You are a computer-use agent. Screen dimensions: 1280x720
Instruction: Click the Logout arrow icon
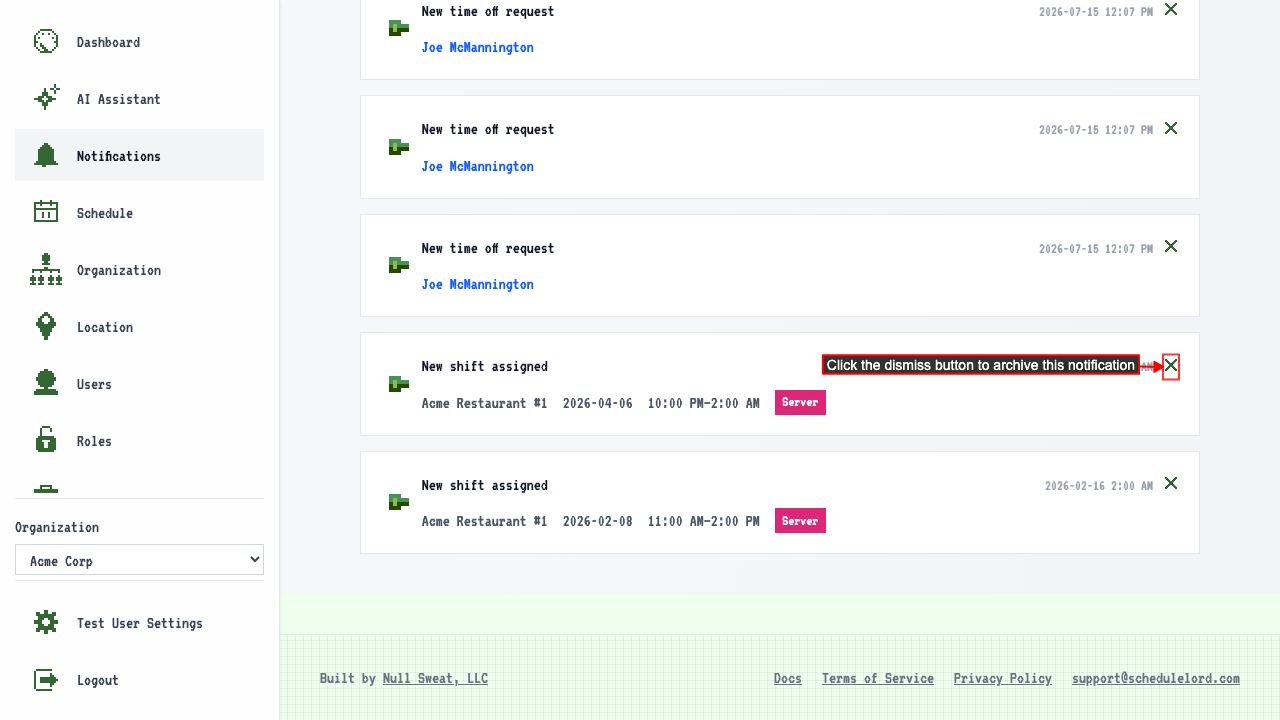(46, 680)
